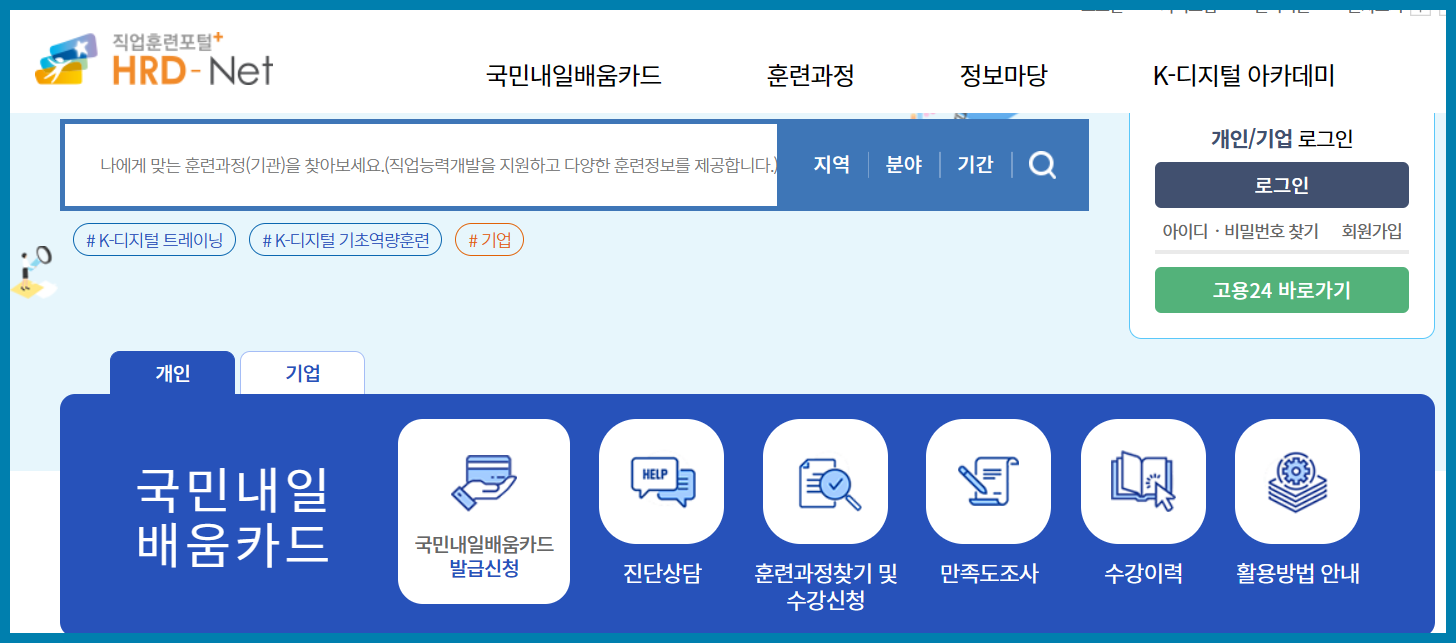
Task: Click the 고용24 바로가기 button
Action: 1282,290
